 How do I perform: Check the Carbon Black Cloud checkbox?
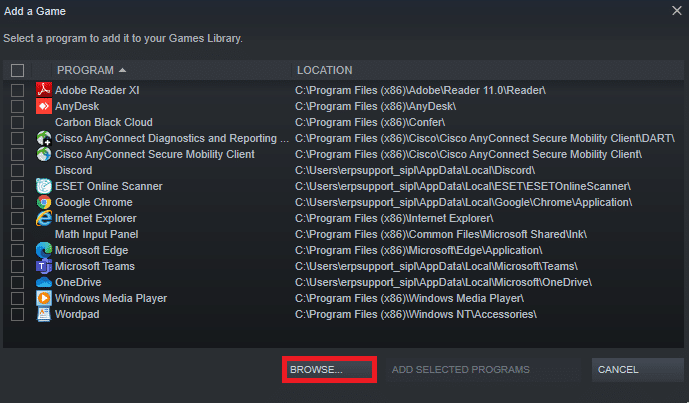tap(18, 122)
